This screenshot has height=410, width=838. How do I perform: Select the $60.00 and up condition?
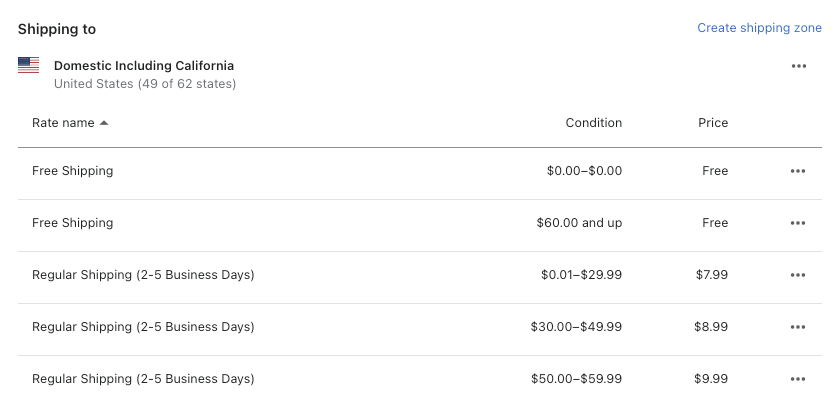579,223
